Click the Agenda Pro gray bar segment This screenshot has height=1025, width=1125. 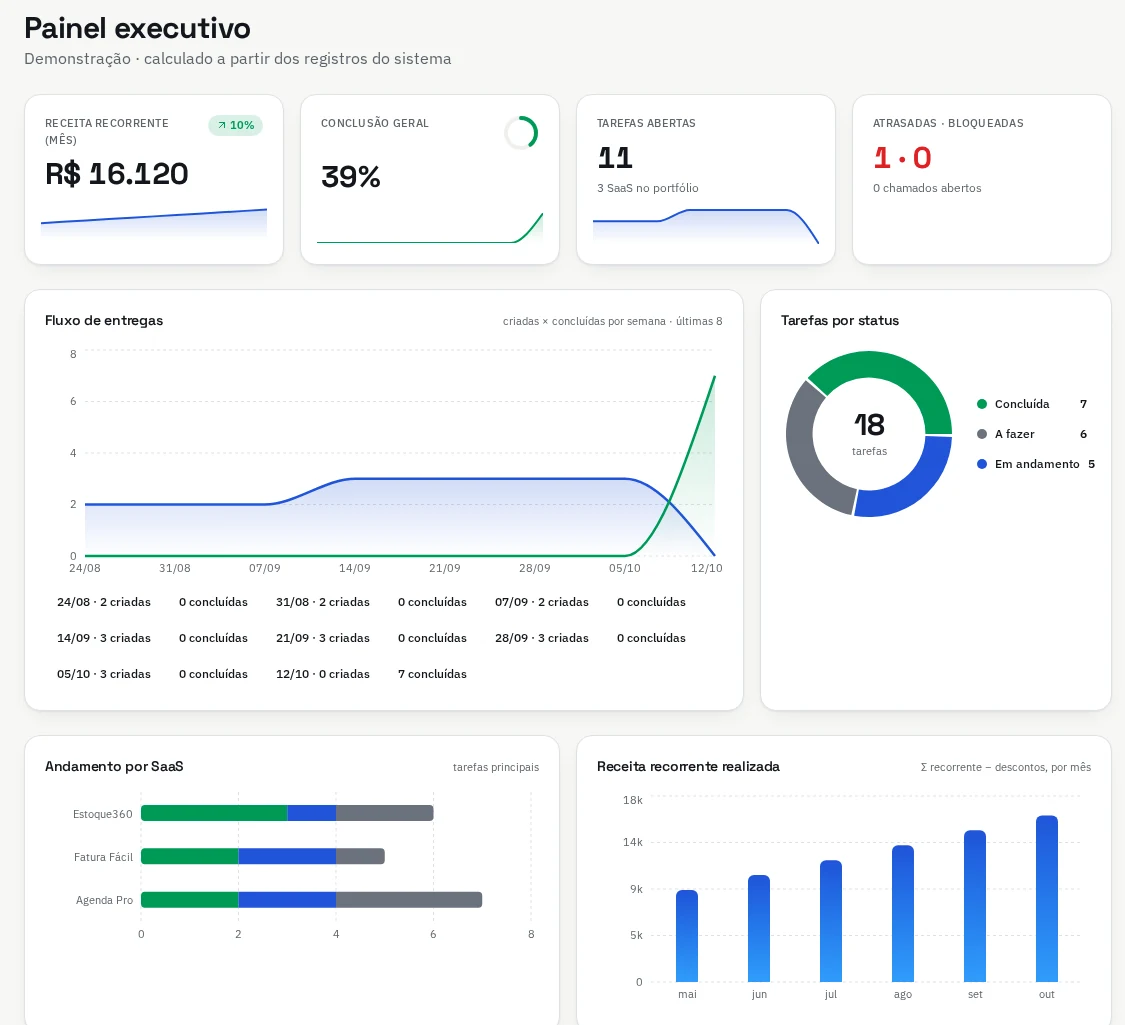409,899
